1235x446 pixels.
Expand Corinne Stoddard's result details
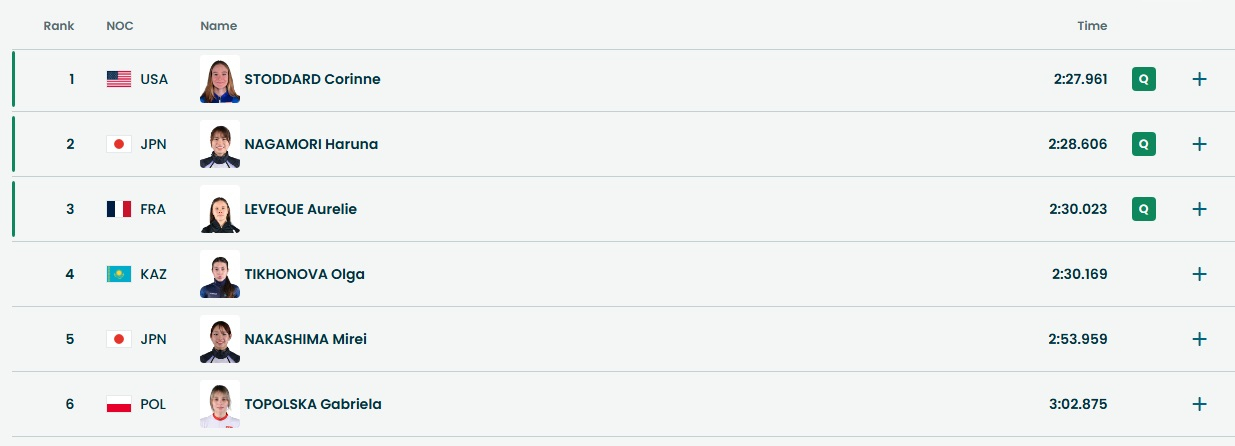point(1199,79)
